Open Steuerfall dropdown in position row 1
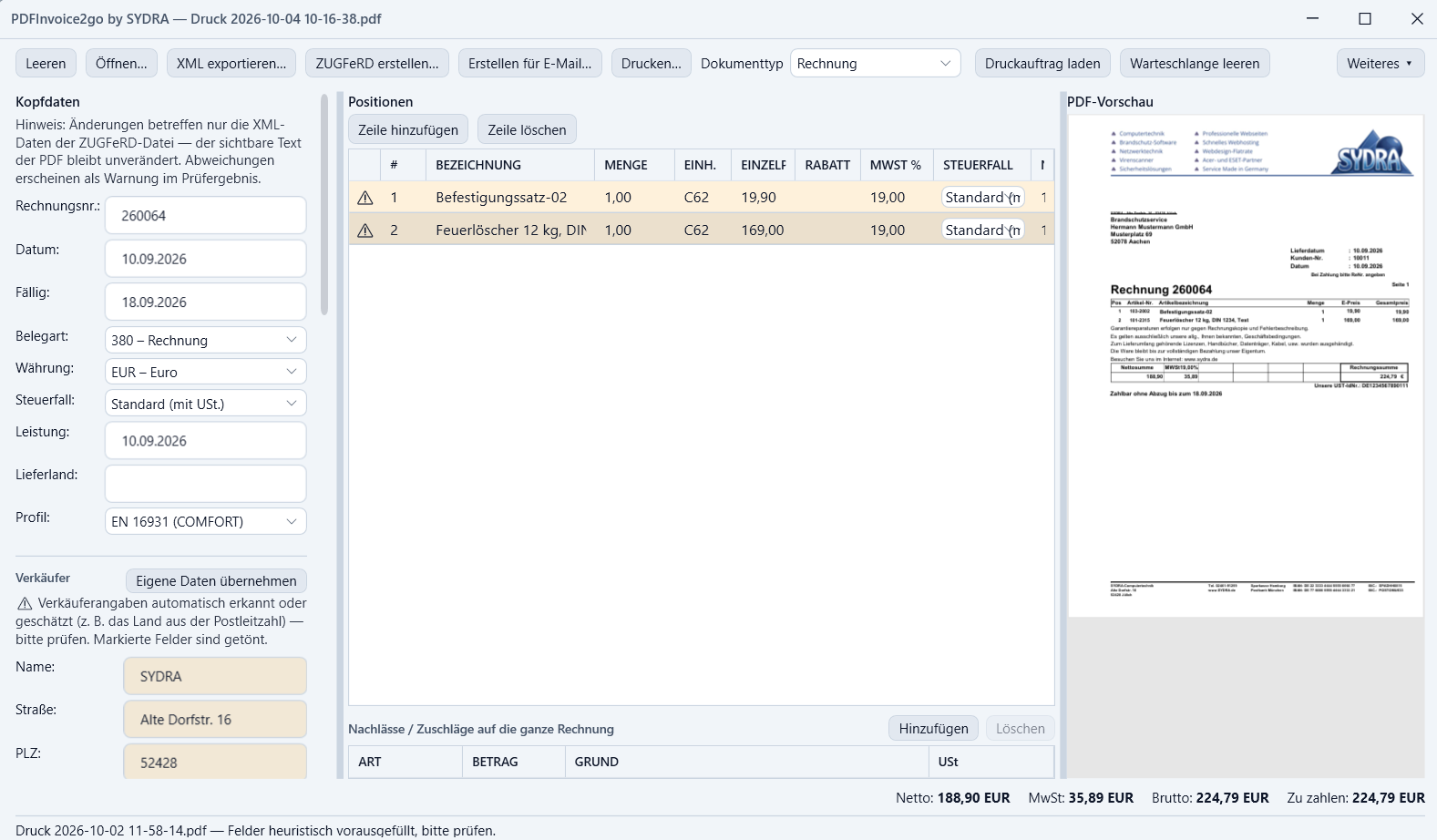The height and width of the screenshot is (840, 1437). [982, 198]
